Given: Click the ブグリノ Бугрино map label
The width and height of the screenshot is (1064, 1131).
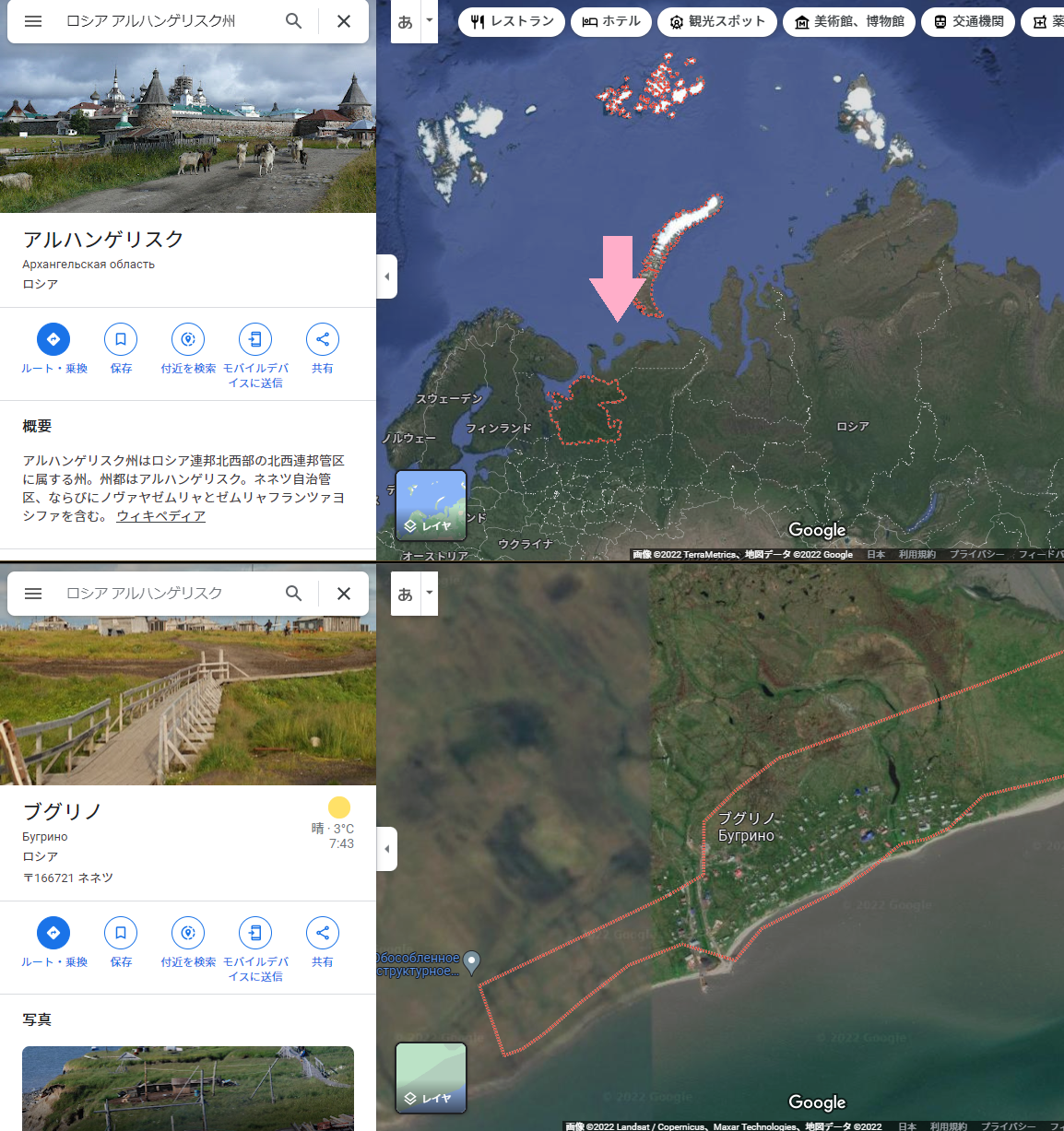Looking at the screenshot, I should coord(747,827).
